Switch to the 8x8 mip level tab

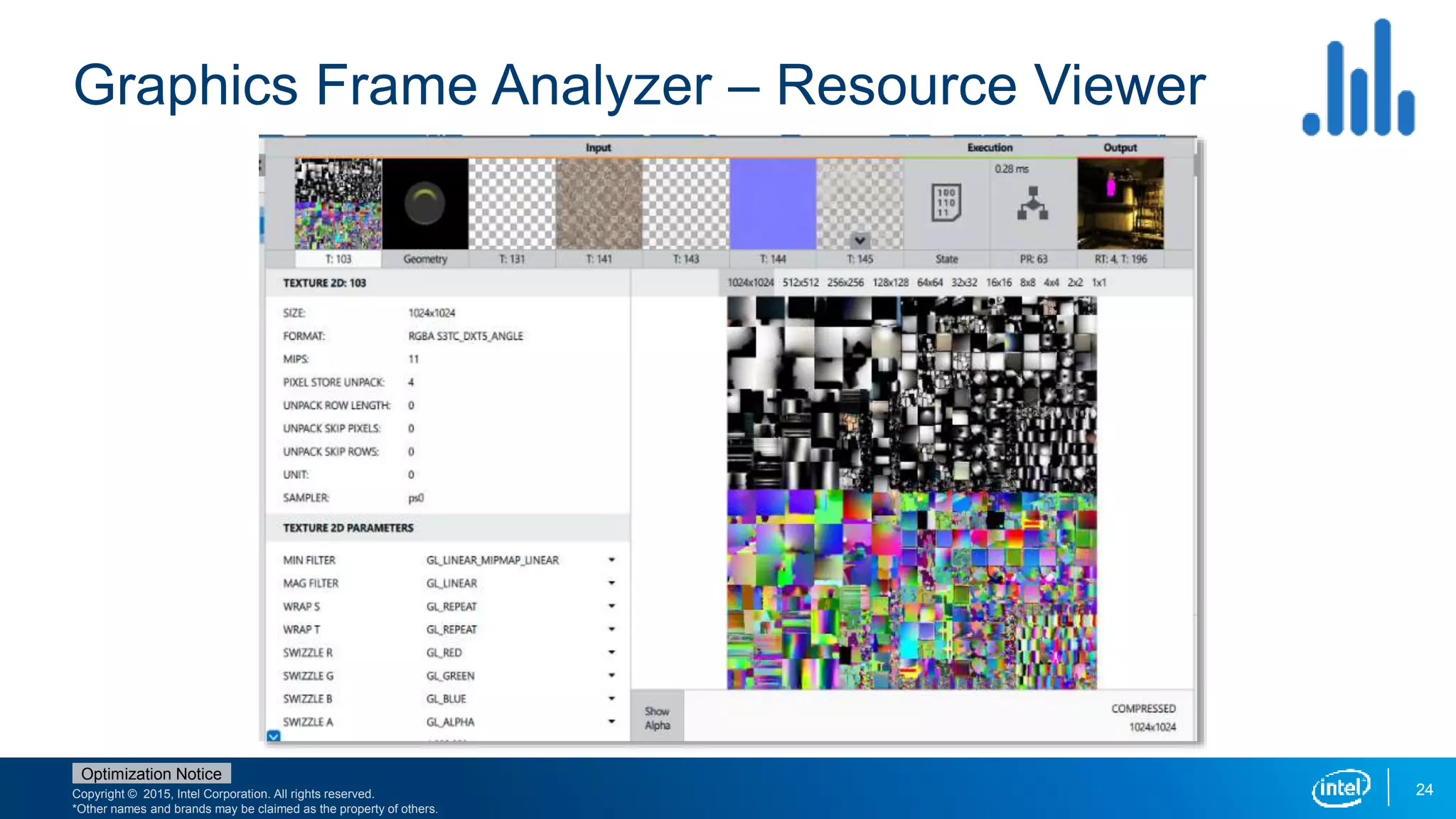click(1028, 283)
